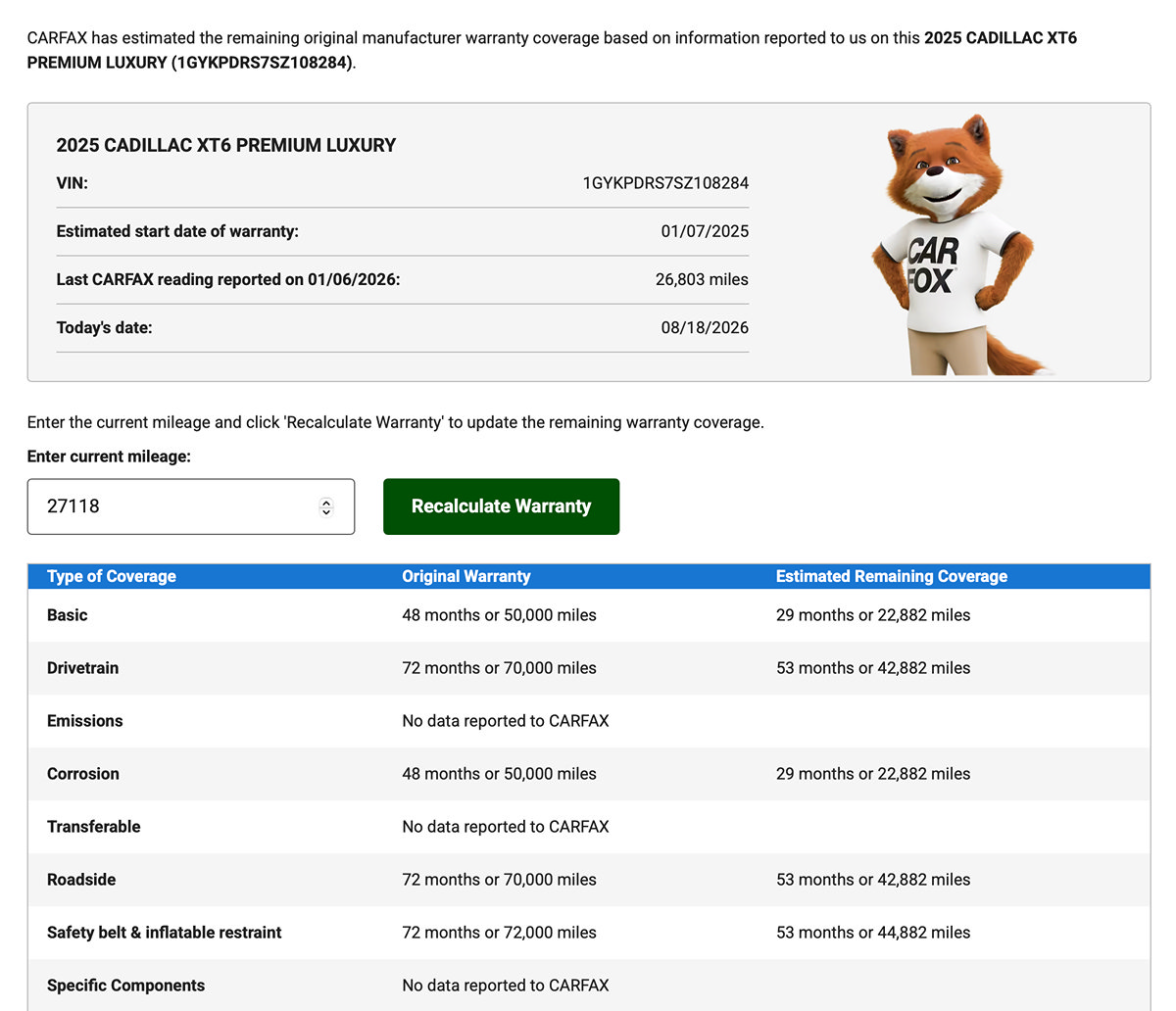Click the warranty start date 01/07/2025
The image size is (1176, 1011).
coord(705,231)
